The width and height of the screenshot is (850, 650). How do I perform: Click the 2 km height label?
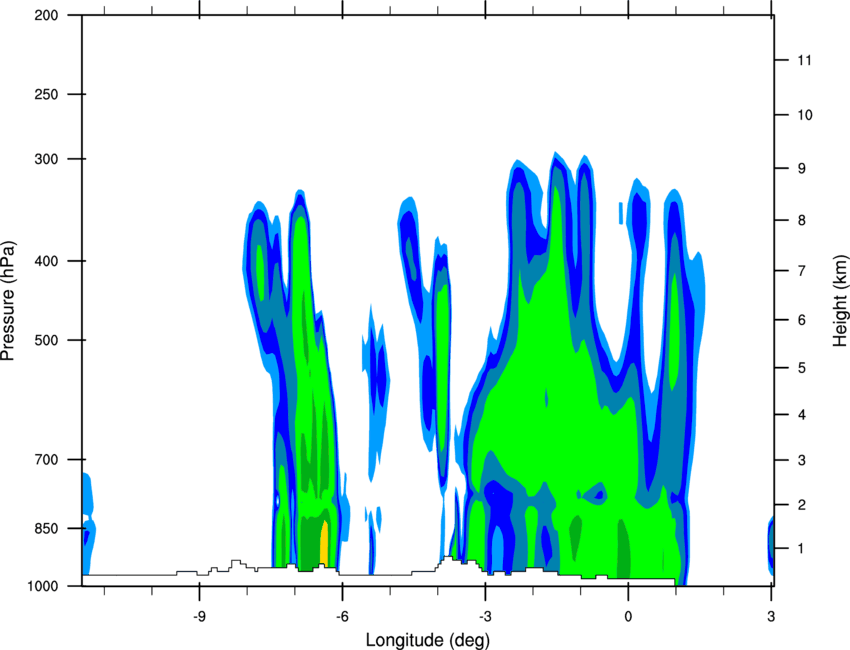(802, 505)
